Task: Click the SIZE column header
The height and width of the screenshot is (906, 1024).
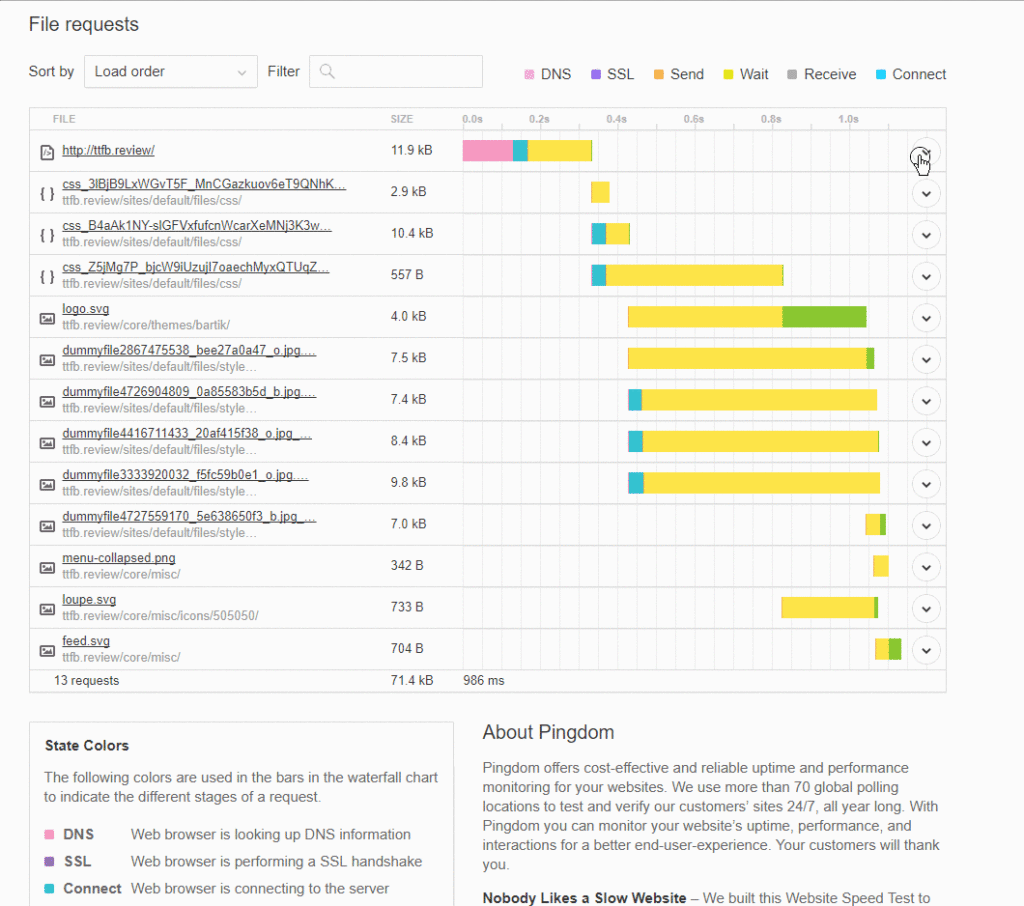Action: point(402,119)
